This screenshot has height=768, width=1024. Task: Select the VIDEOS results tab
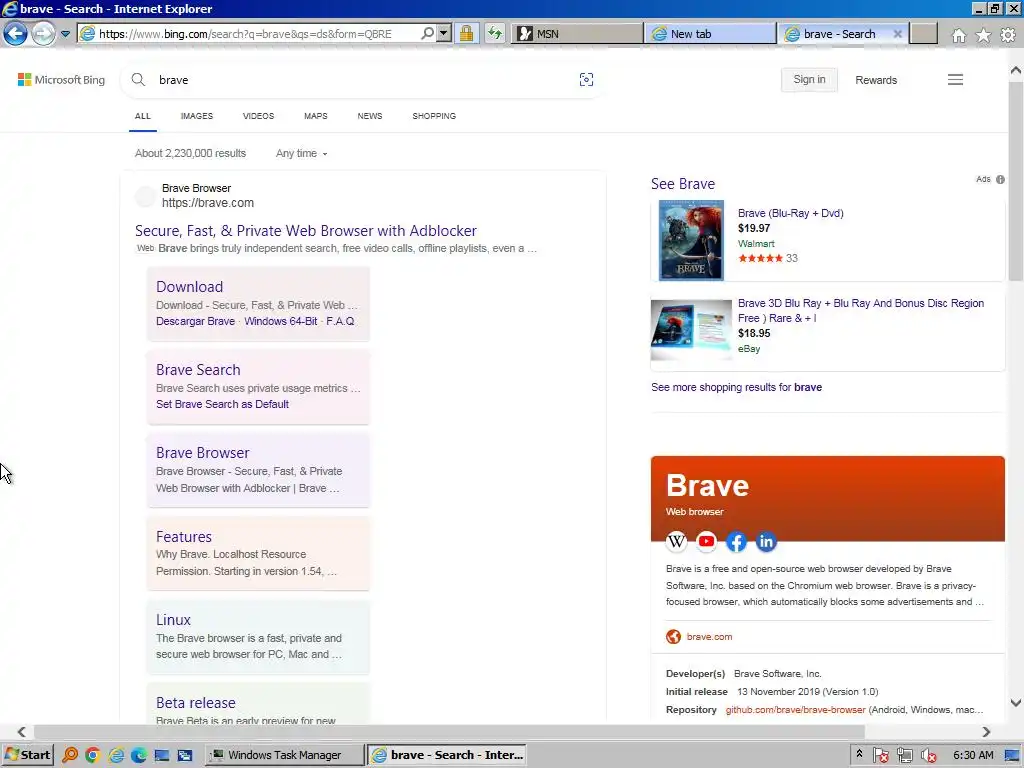pyautogui.click(x=258, y=116)
